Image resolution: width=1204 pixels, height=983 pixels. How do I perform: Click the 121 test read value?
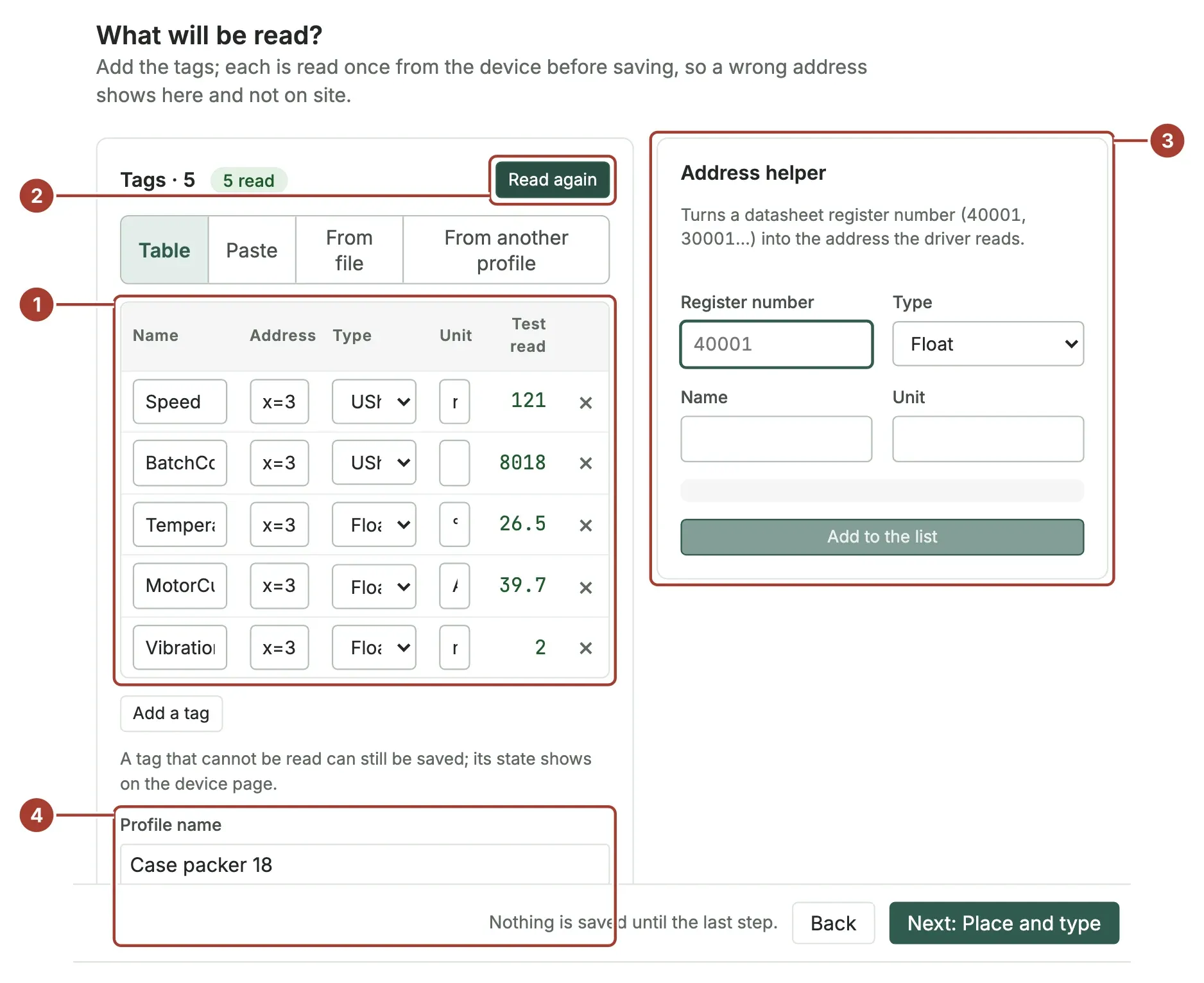pyautogui.click(x=528, y=401)
